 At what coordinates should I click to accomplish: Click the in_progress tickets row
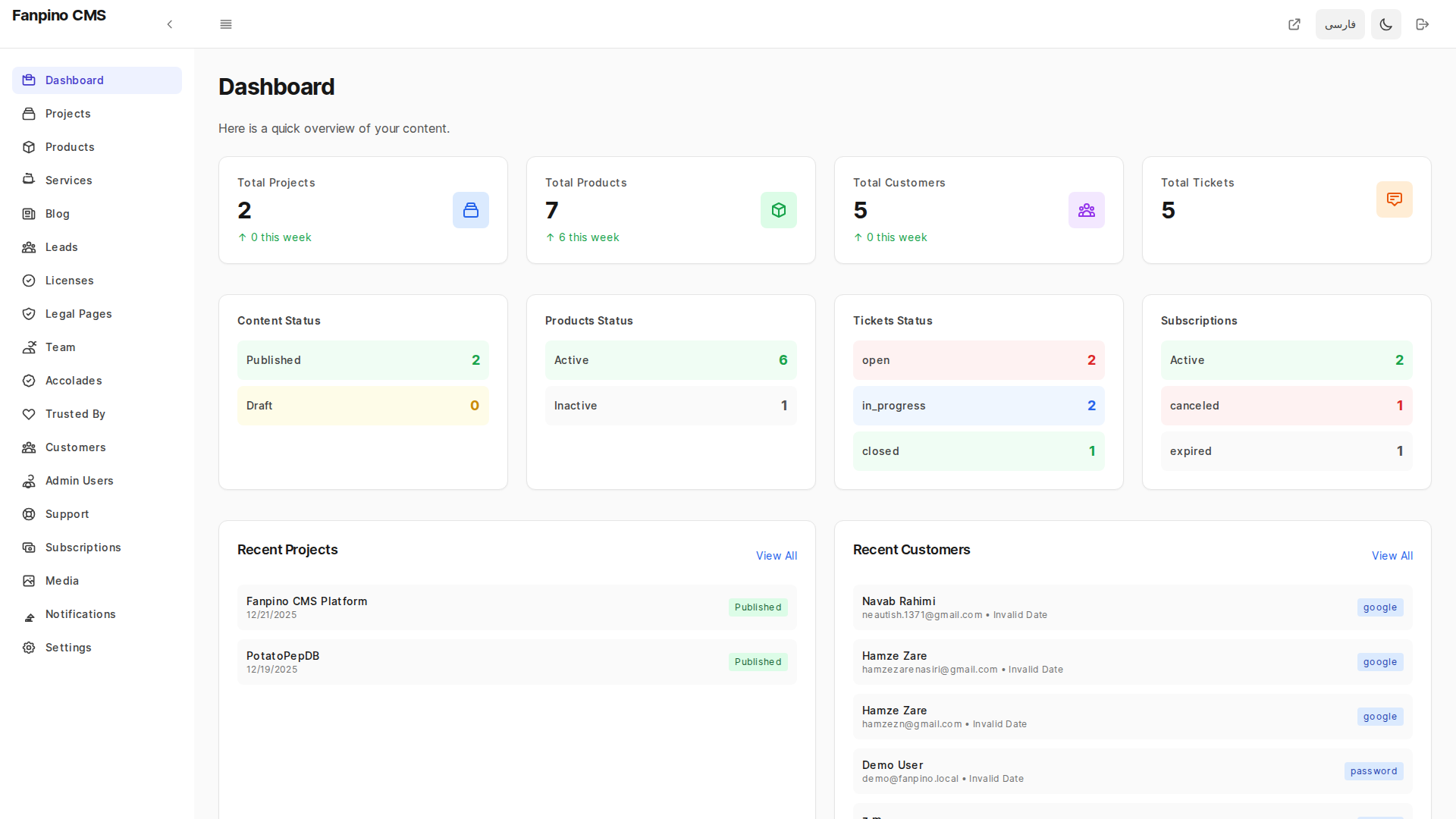pos(979,406)
